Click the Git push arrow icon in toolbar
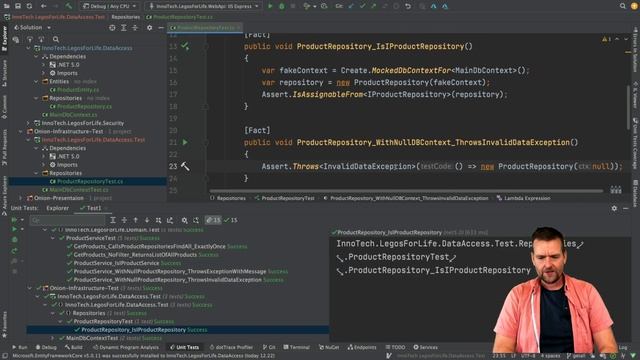The width and height of the screenshot is (640, 360). 373,6
